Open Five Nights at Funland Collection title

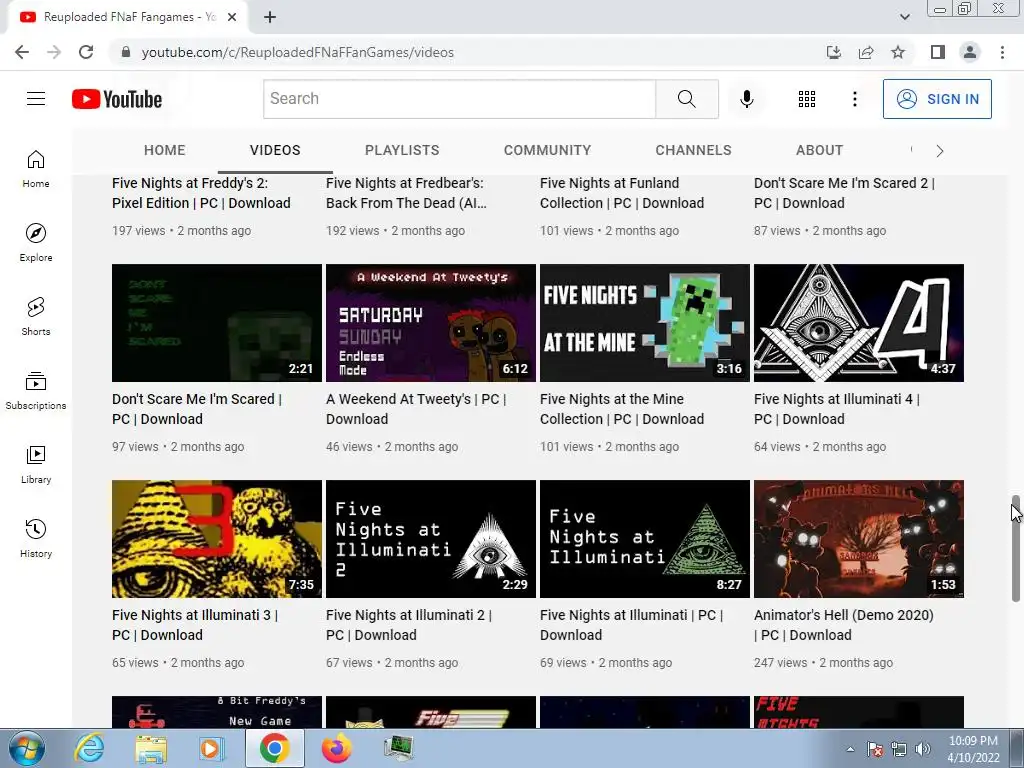622,193
